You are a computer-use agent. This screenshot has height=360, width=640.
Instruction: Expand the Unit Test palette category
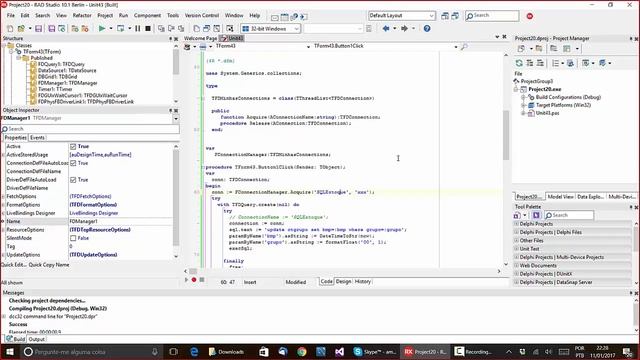pos(516,249)
